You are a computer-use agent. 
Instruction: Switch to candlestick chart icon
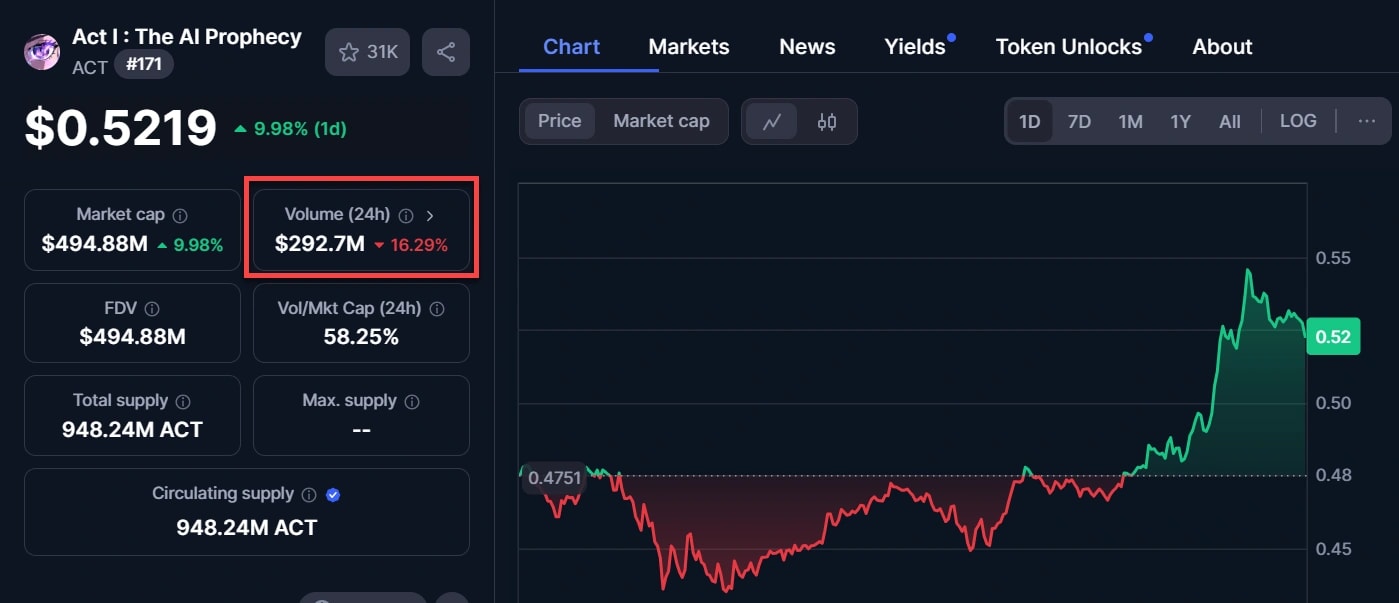pyautogui.click(x=827, y=122)
